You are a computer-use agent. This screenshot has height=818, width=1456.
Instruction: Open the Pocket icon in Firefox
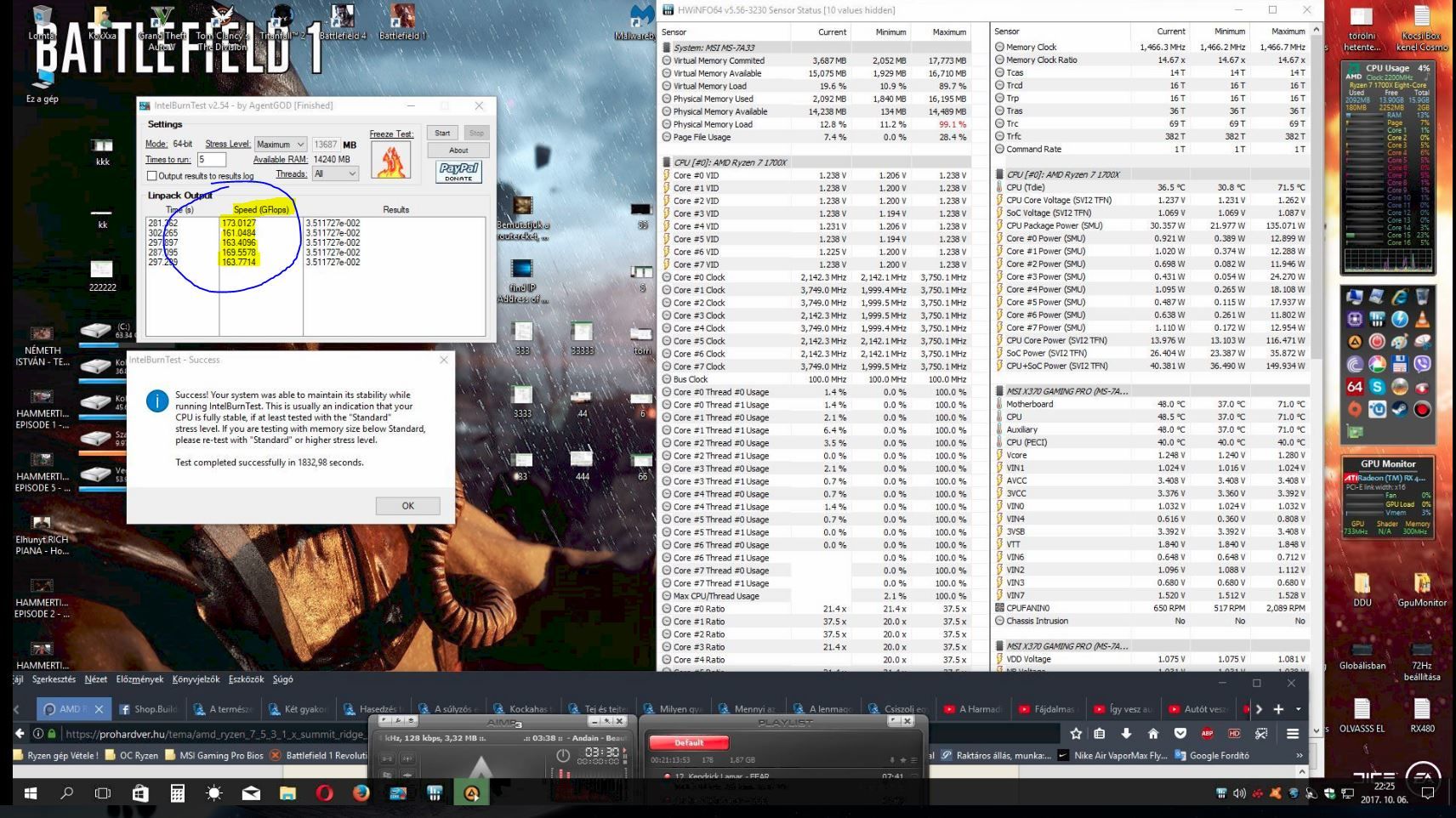pos(1180,733)
